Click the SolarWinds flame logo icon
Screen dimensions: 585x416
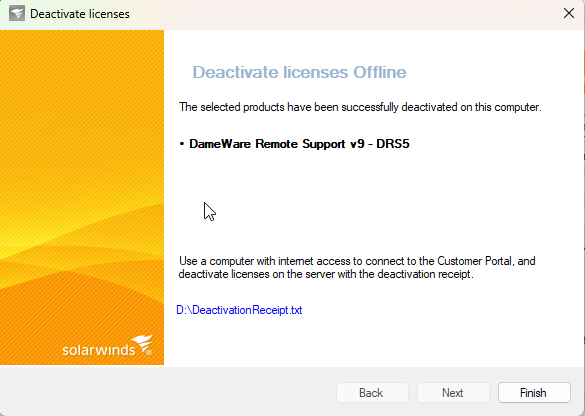142,344
